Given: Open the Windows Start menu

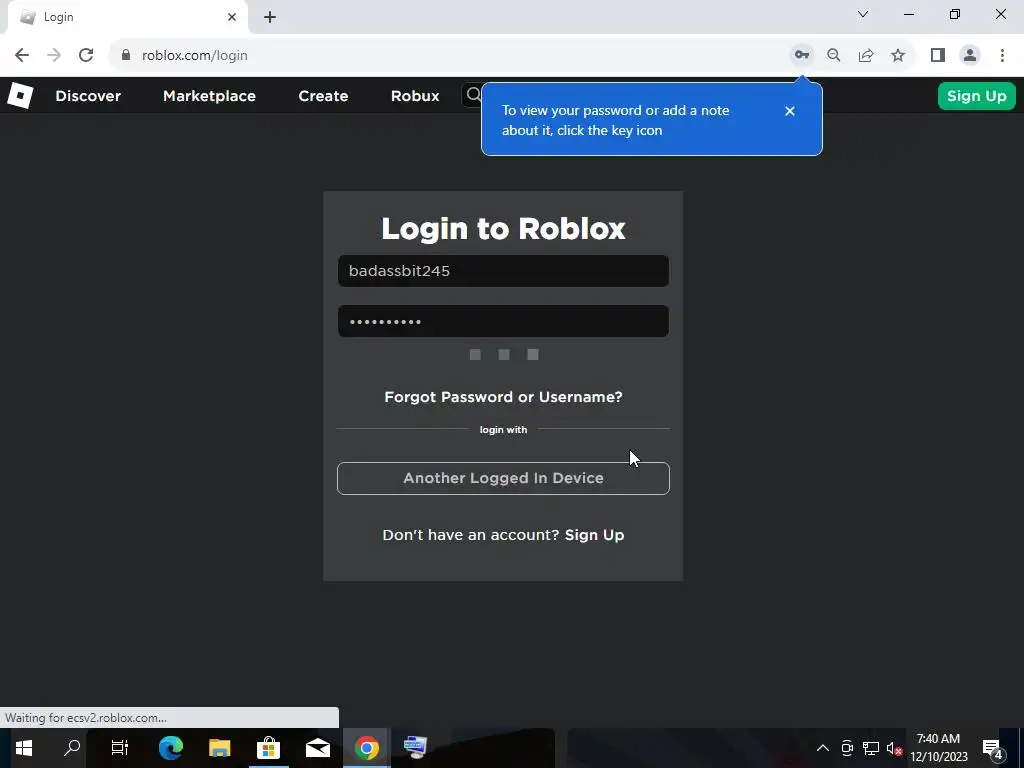Looking at the screenshot, I should click(24, 748).
